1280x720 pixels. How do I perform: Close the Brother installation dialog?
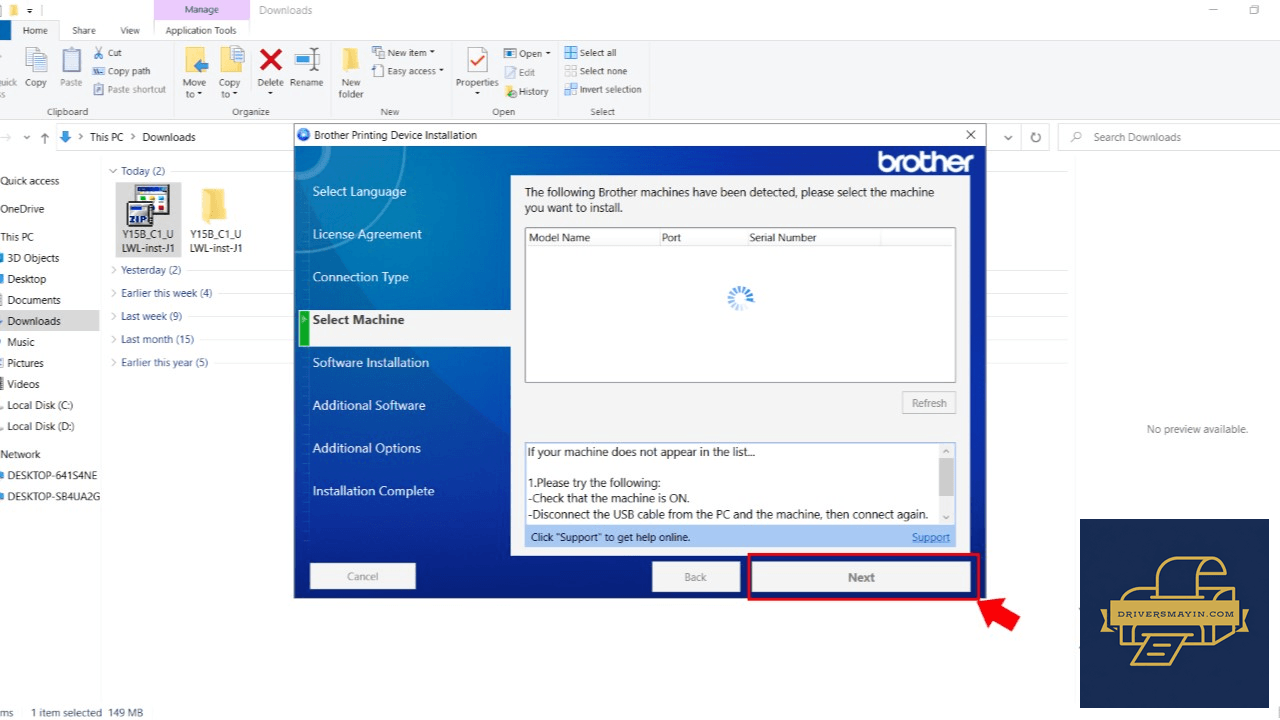[x=970, y=135]
